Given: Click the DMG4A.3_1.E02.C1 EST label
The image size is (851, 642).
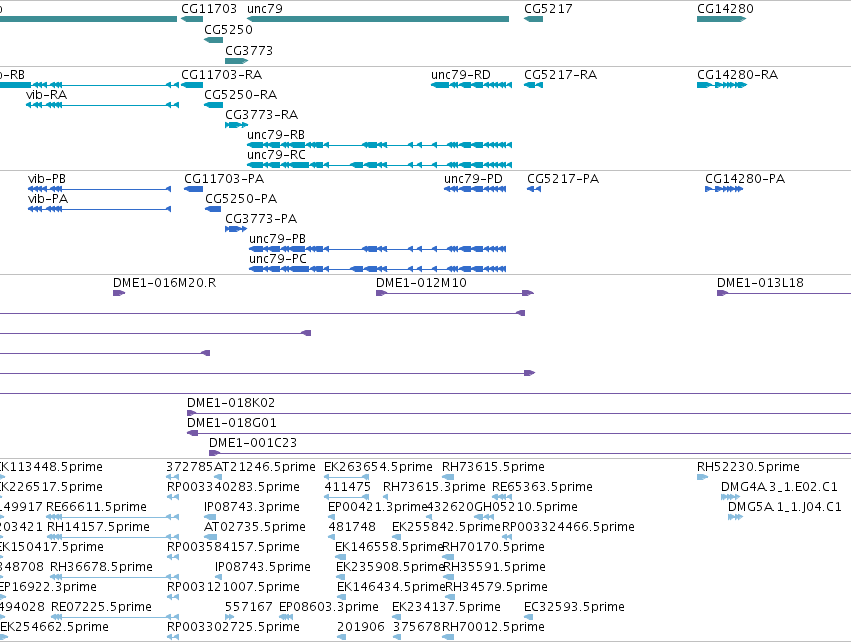Looking at the screenshot, I should [x=779, y=487].
